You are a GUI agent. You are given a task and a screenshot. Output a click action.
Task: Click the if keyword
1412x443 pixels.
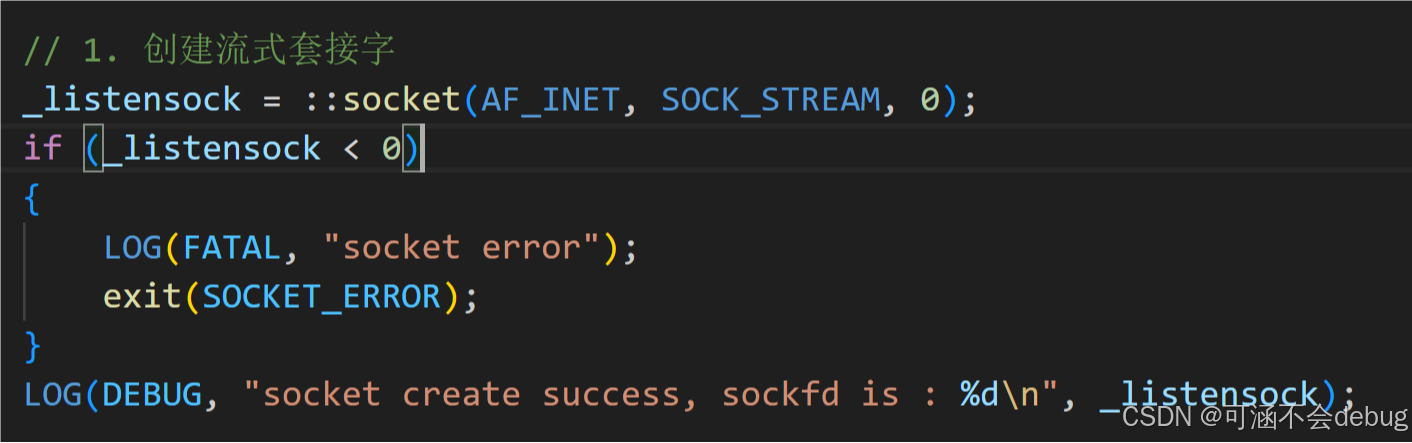[43, 149]
